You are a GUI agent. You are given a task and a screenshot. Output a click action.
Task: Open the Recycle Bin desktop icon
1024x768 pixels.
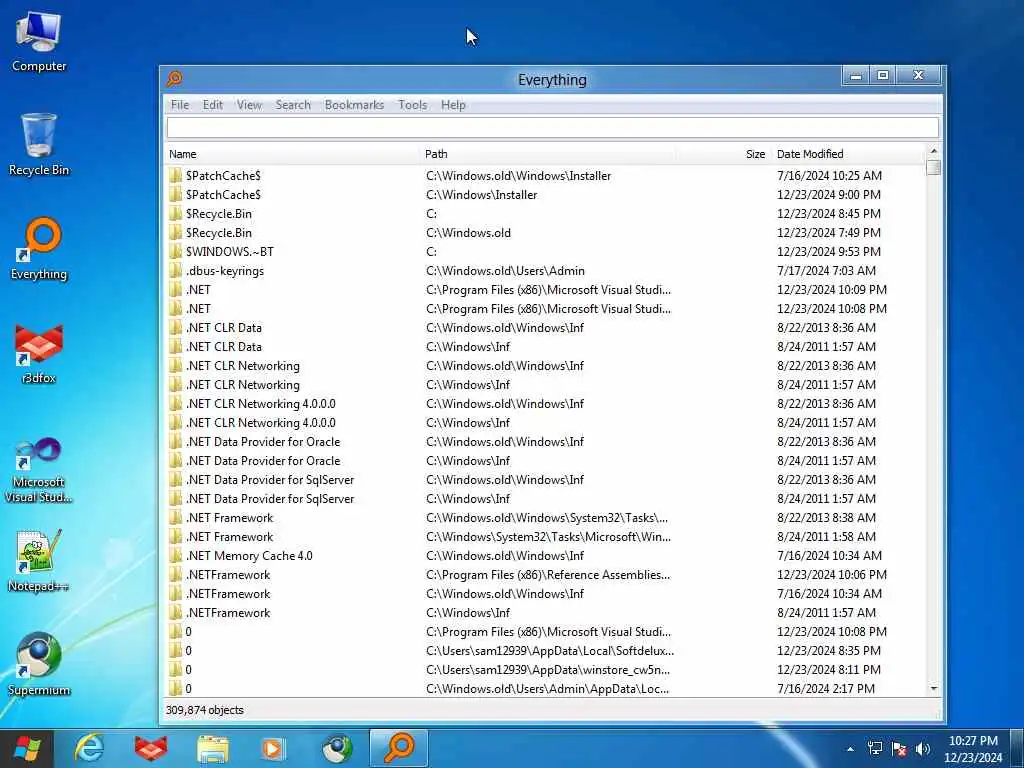(x=39, y=144)
